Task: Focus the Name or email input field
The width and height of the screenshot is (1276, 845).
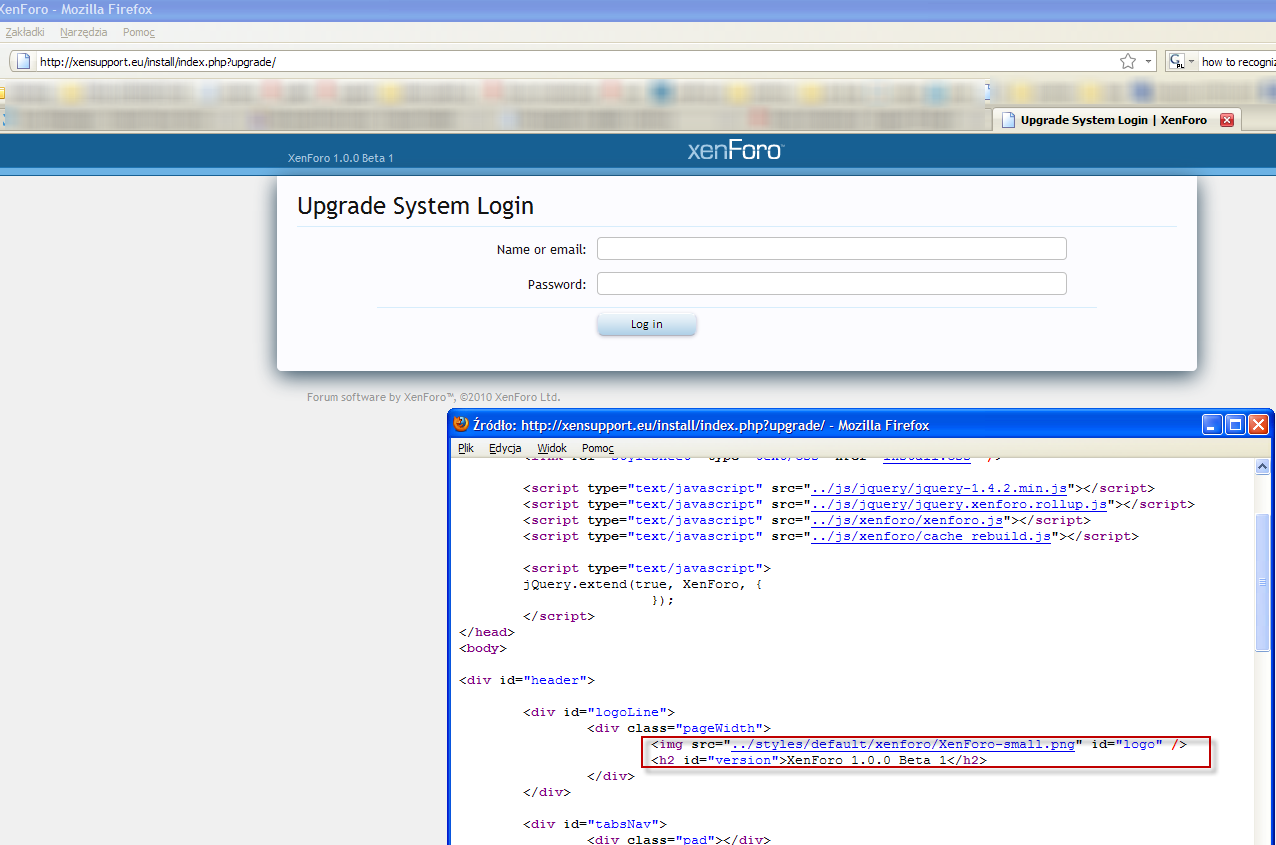Action: [831, 248]
